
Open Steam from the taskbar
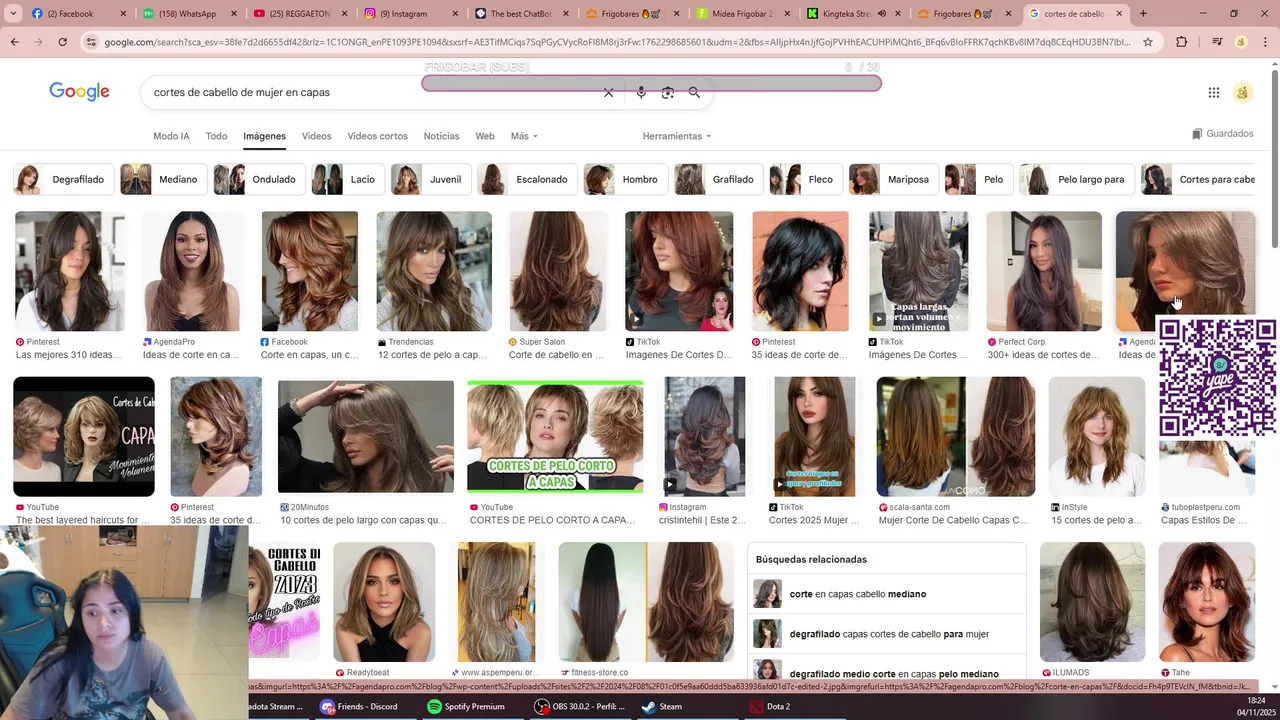662,706
